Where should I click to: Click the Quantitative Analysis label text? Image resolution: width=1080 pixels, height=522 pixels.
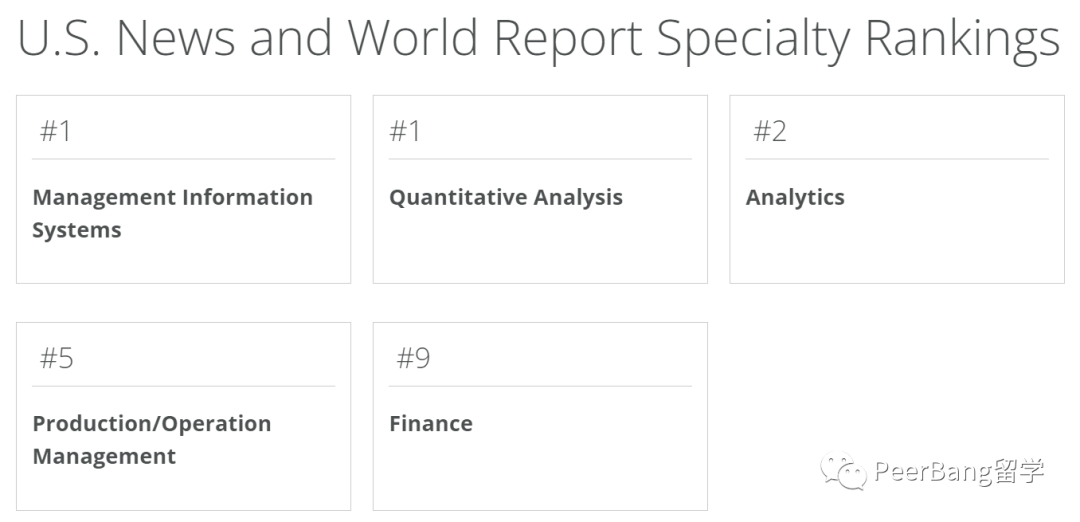point(506,198)
